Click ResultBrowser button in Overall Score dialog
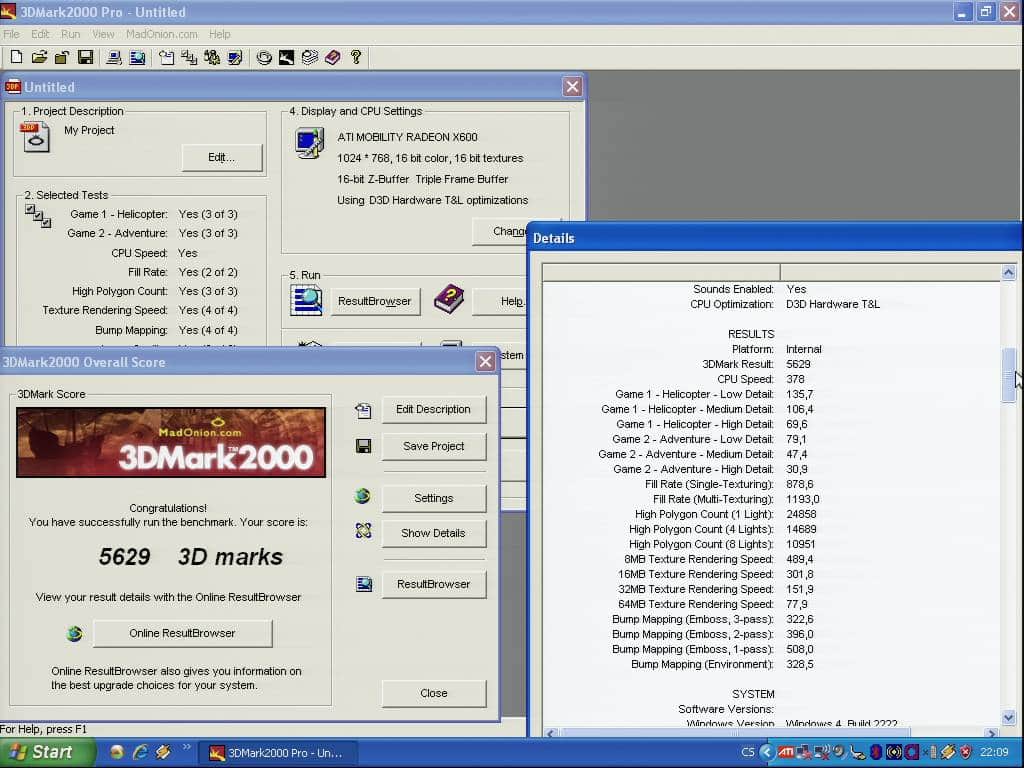Screen dimensions: 1024x768 tap(434, 584)
